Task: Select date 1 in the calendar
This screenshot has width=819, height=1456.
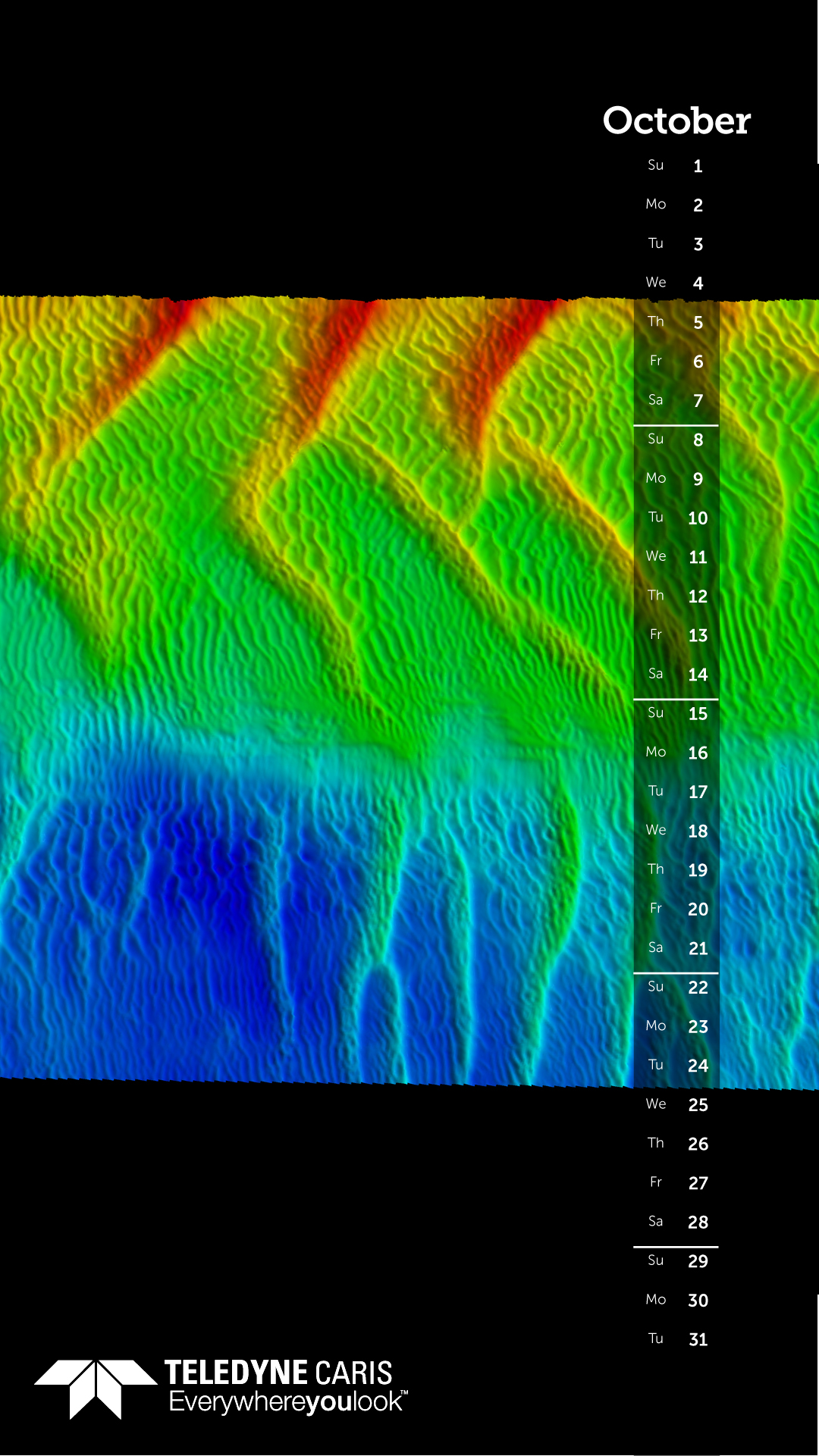Action: 698,166
